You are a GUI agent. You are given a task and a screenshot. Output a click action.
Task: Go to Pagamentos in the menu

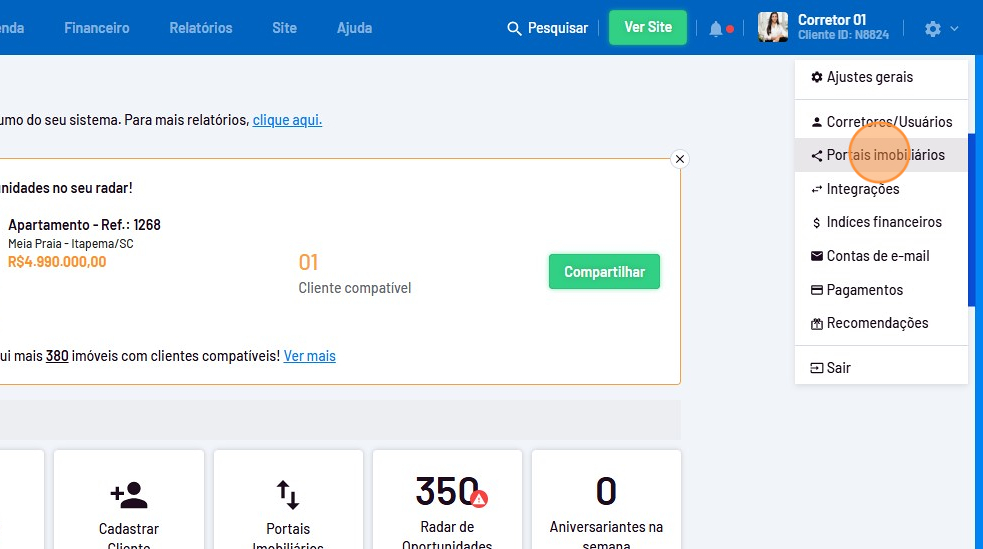[864, 290]
